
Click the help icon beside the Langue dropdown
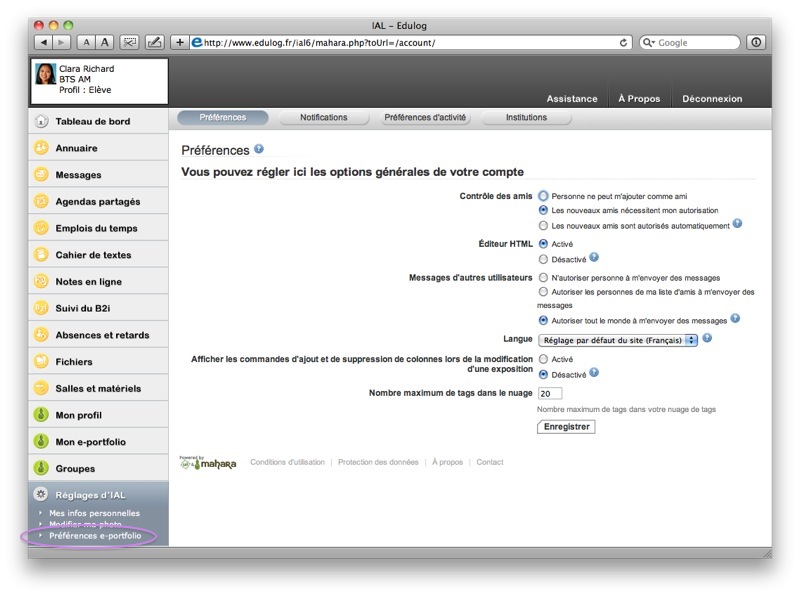point(707,339)
